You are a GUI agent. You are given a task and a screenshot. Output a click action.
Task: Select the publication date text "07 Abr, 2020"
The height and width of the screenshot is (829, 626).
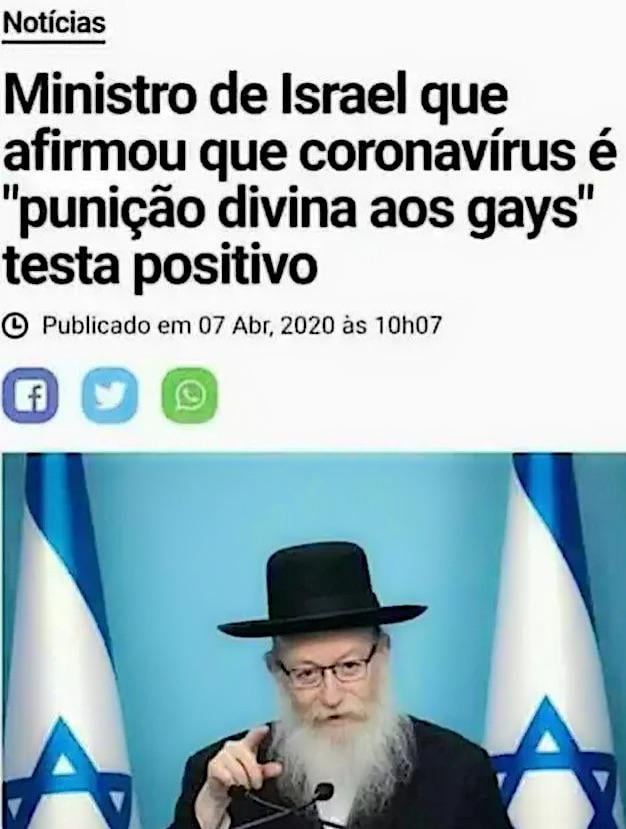pyautogui.click(x=266, y=326)
